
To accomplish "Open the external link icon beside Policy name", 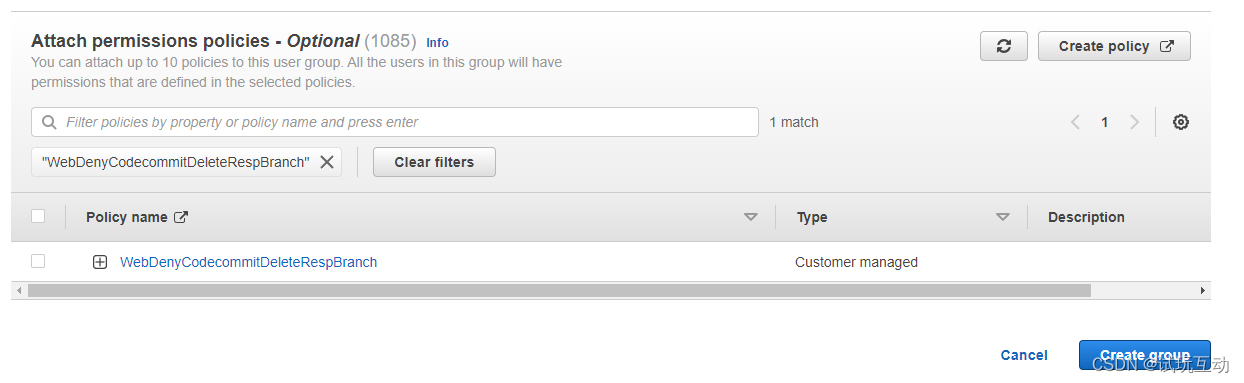I will click(181, 217).
